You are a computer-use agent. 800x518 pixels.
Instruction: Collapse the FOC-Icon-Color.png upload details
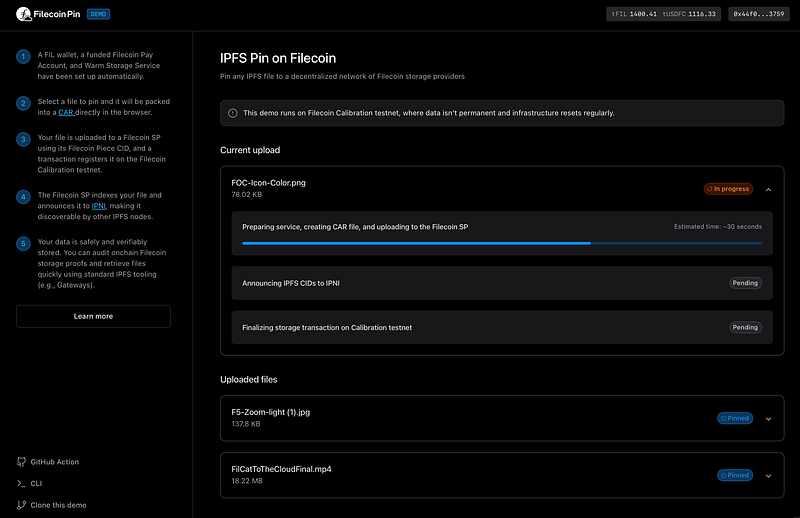click(x=768, y=188)
